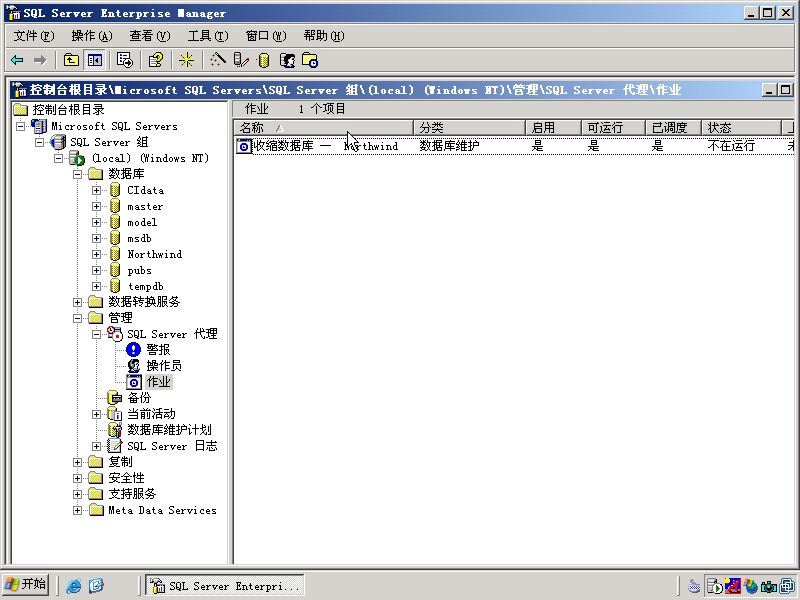Sort jobs by the 分类 column header
The image size is (800, 600).
pyautogui.click(x=469, y=128)
